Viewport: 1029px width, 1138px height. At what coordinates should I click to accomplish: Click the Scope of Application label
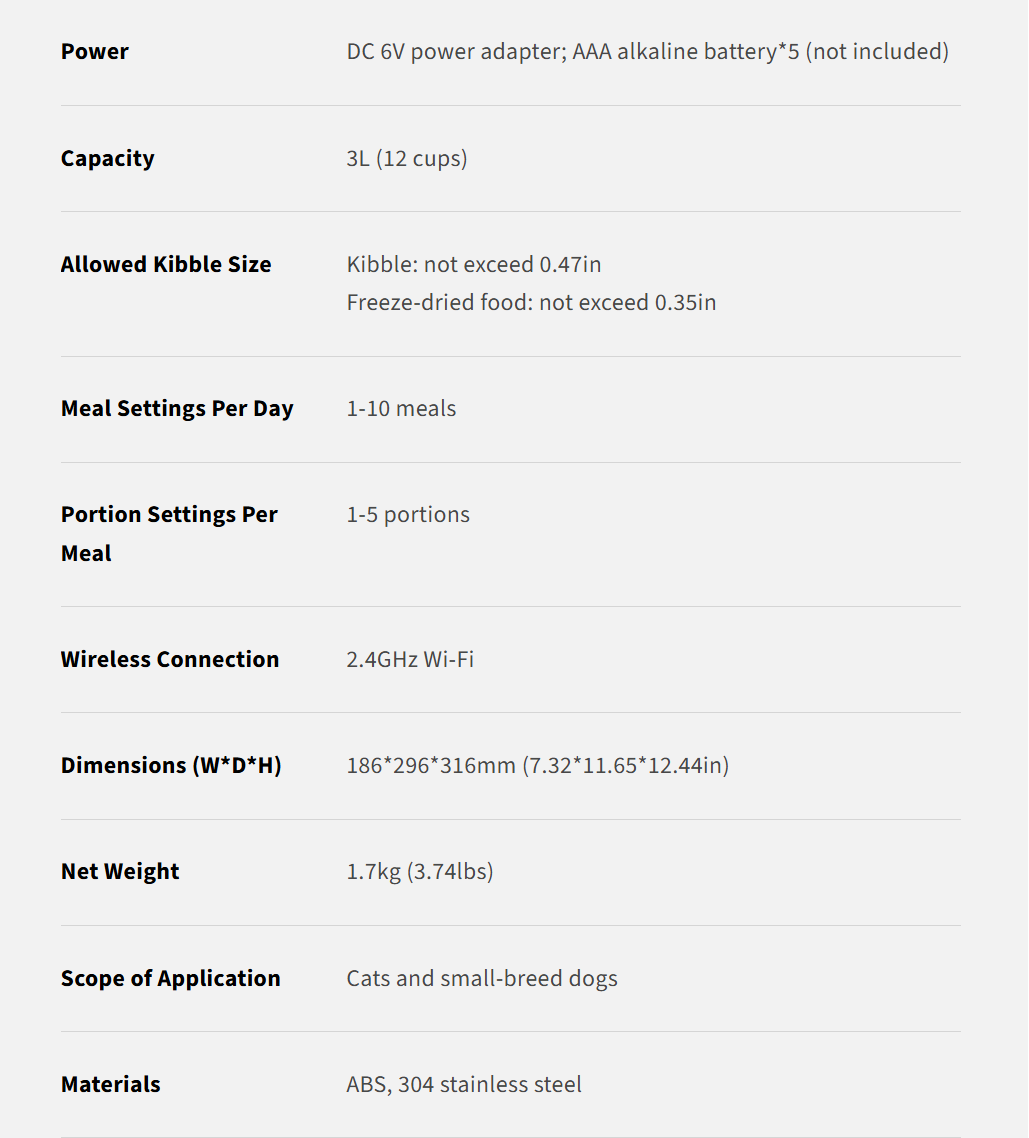click(x=171, y=979)
